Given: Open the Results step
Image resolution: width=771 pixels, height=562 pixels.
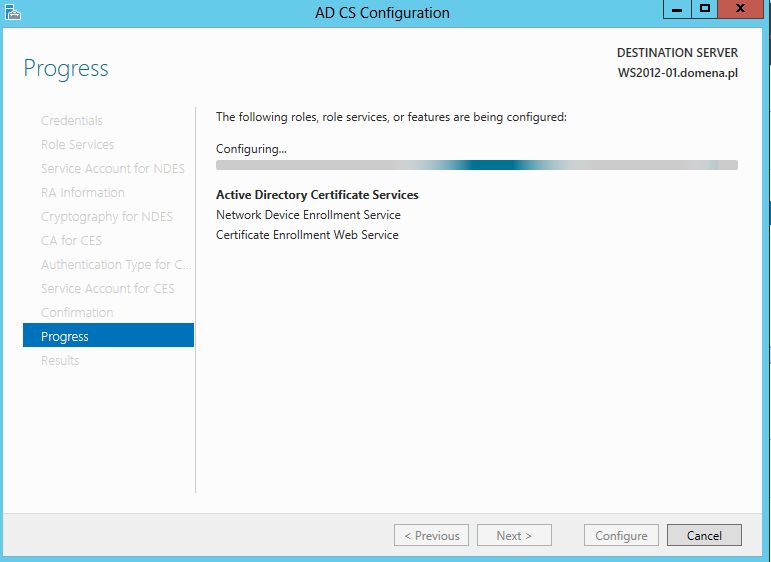Looking at the screenshot, I should pyautogui.click(x=60, y=360).
